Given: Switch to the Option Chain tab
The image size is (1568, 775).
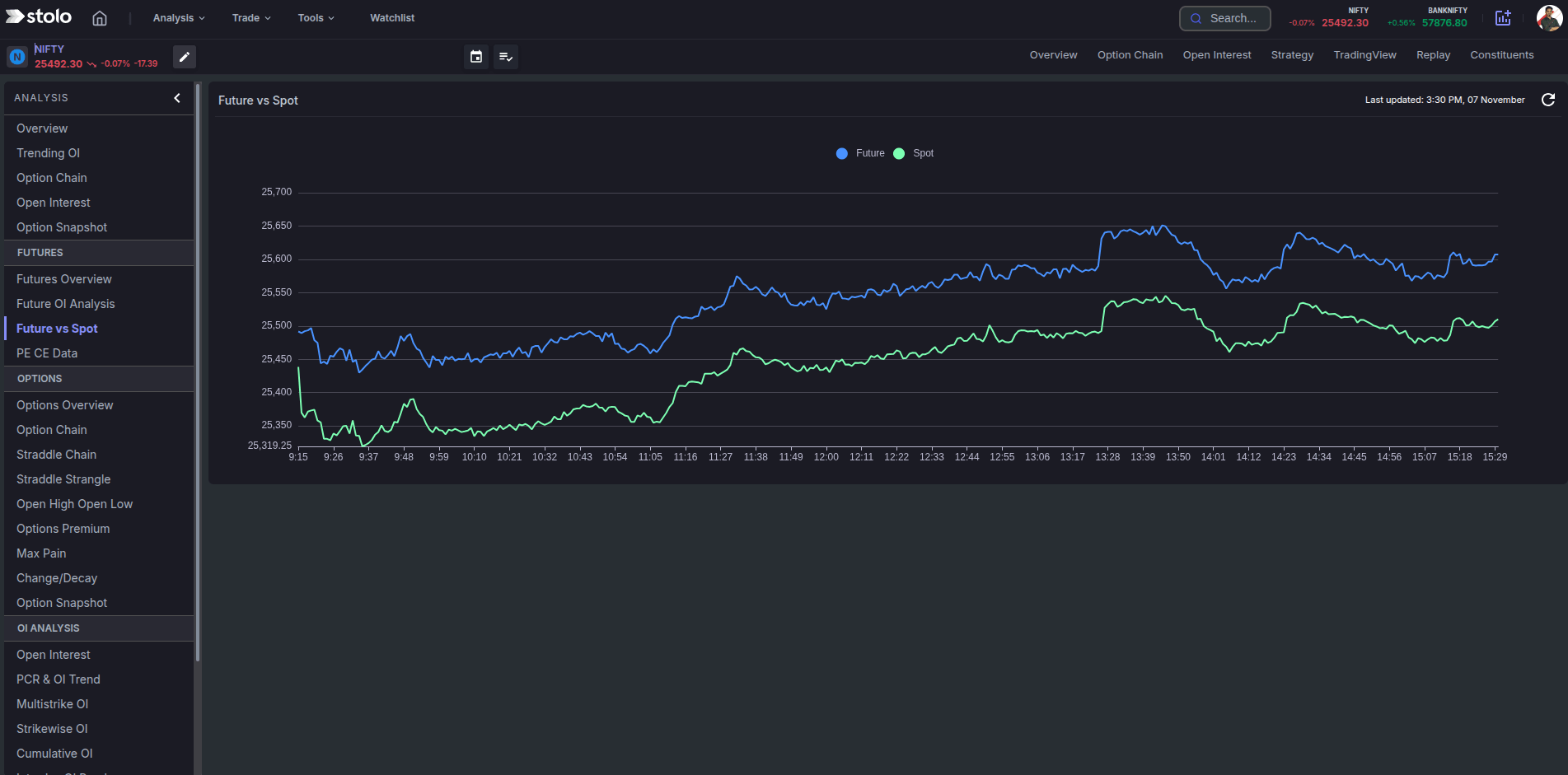Looking at the screenshot, I should coord(1130,54).
